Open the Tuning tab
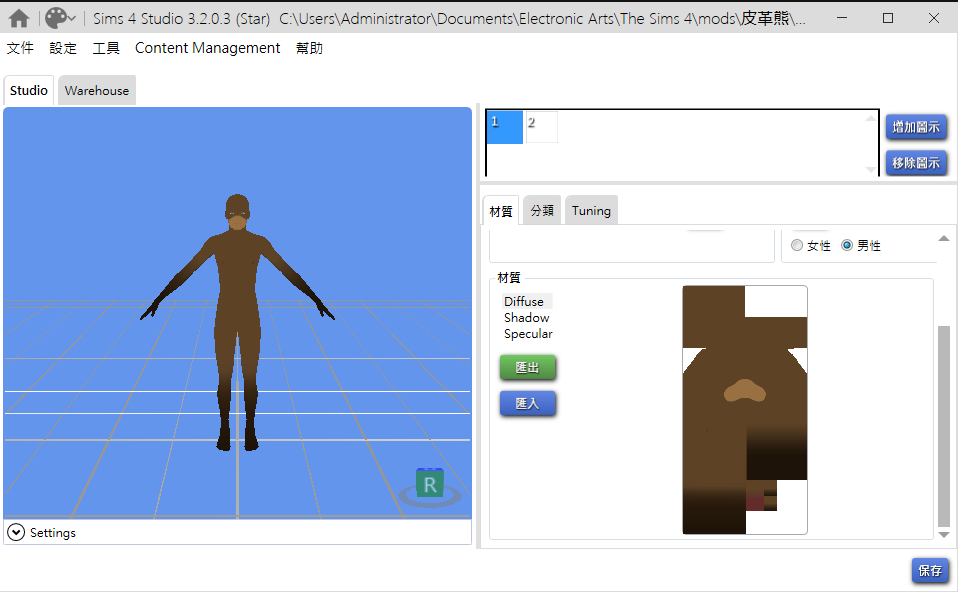The height and width of the screenshot is (592, 958). [591, 210]
